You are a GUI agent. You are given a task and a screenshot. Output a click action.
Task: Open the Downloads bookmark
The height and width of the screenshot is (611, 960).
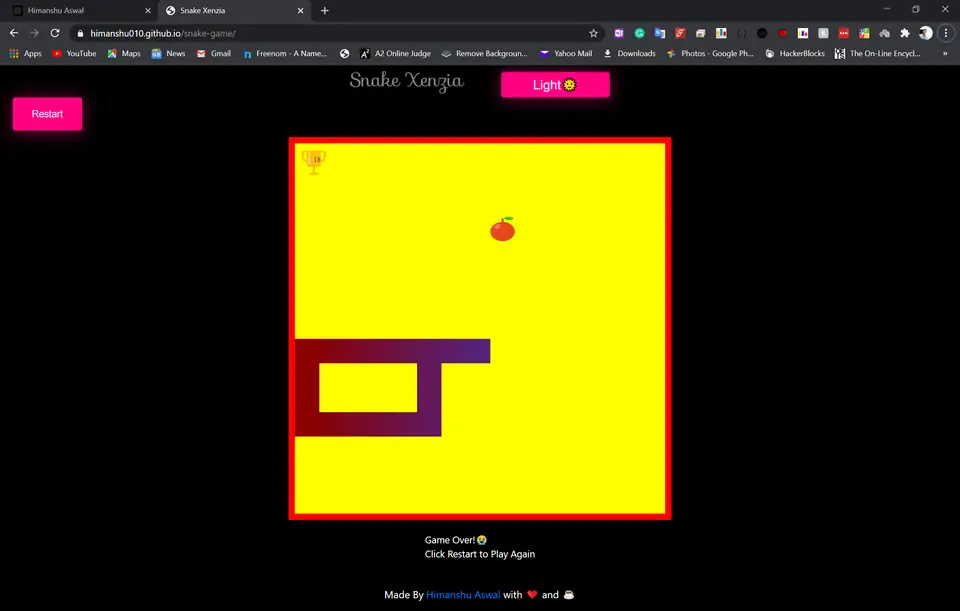pos(629,54)
